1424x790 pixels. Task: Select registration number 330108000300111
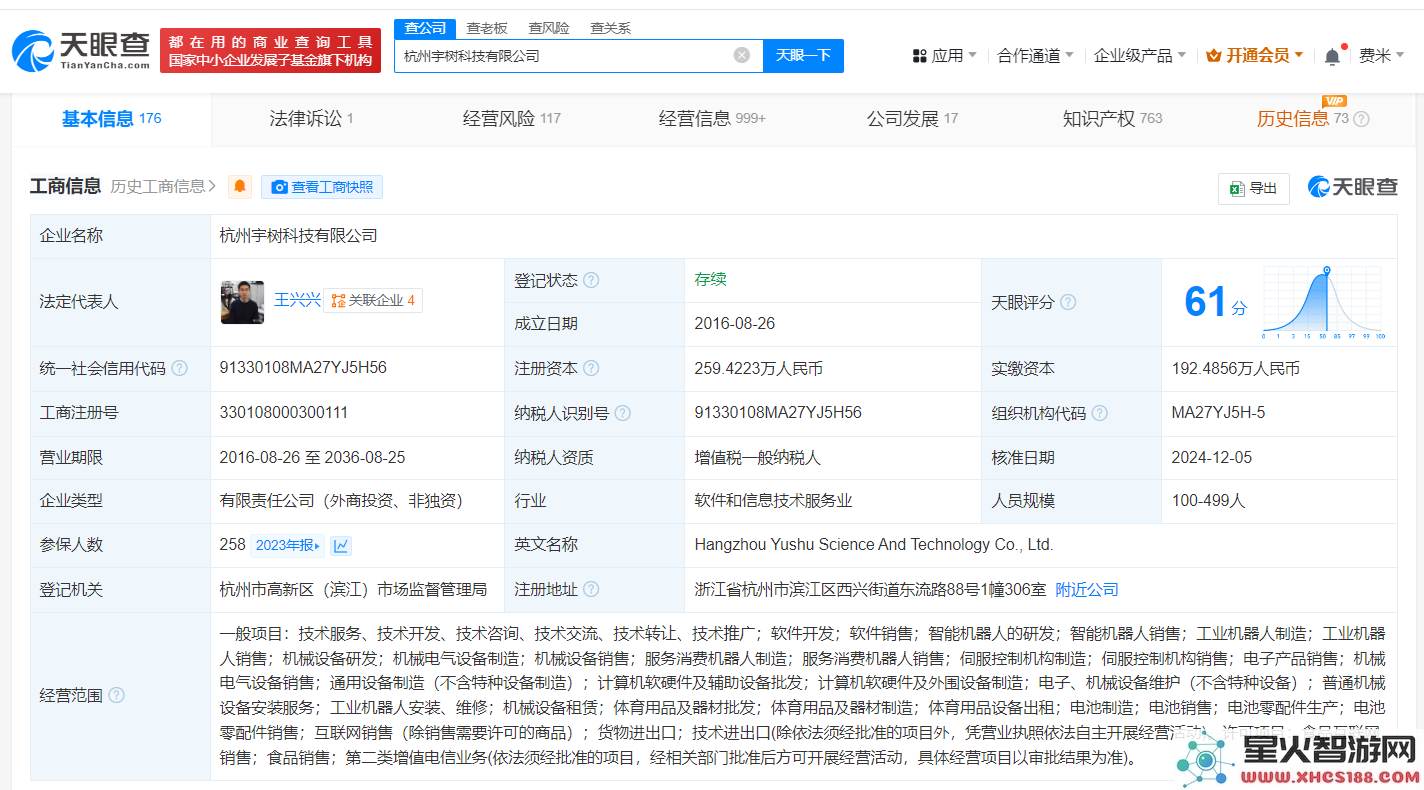pos(284,412)
